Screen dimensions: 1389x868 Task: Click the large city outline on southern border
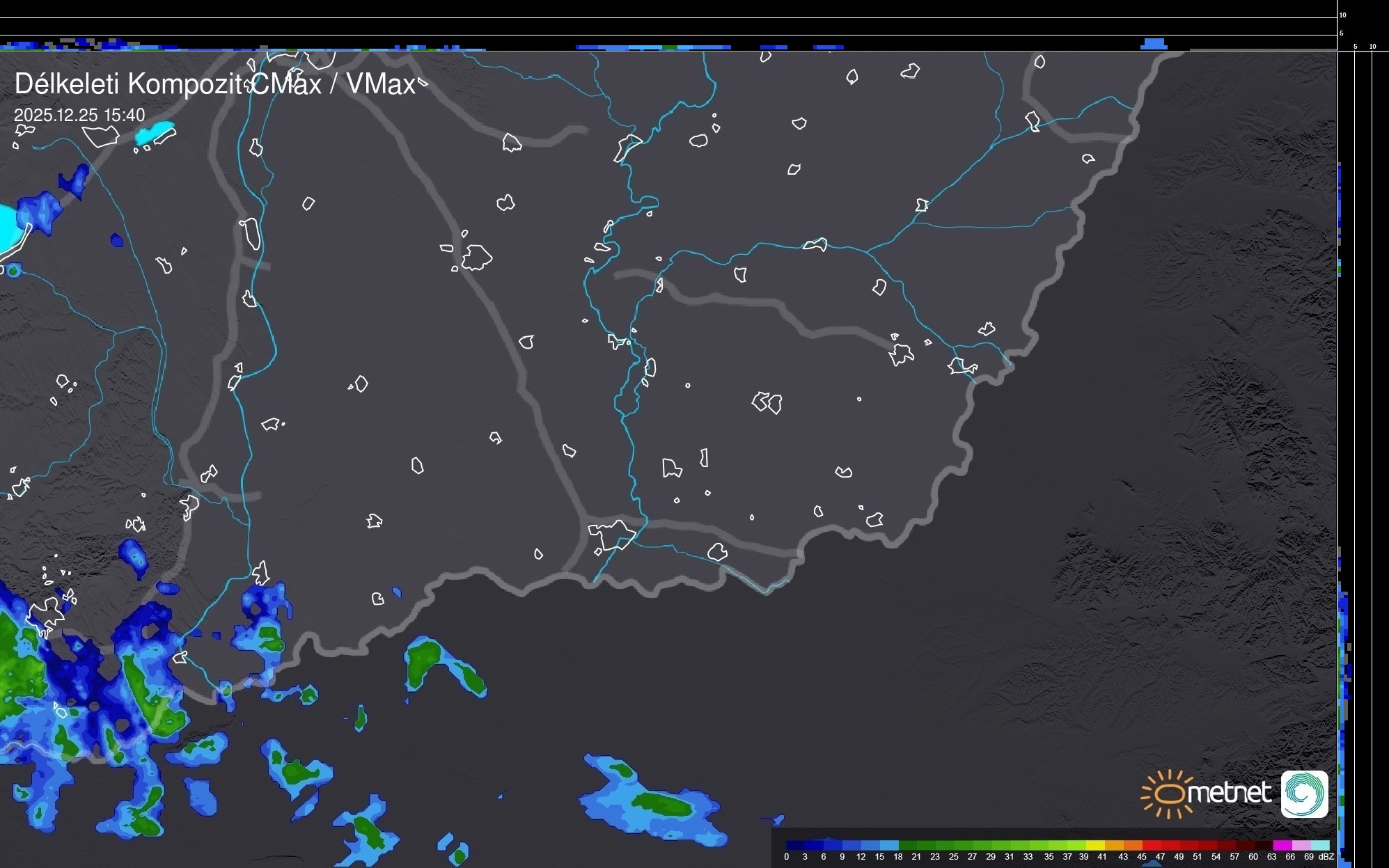(611, 535)
